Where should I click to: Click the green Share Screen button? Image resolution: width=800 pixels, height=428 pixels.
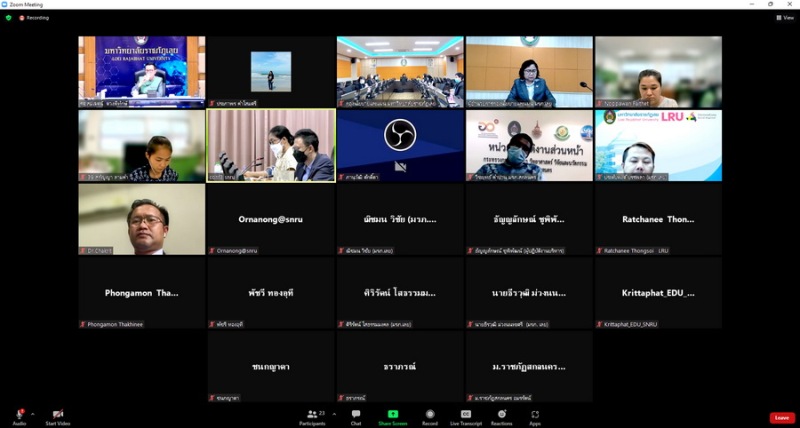pos(392,415)
